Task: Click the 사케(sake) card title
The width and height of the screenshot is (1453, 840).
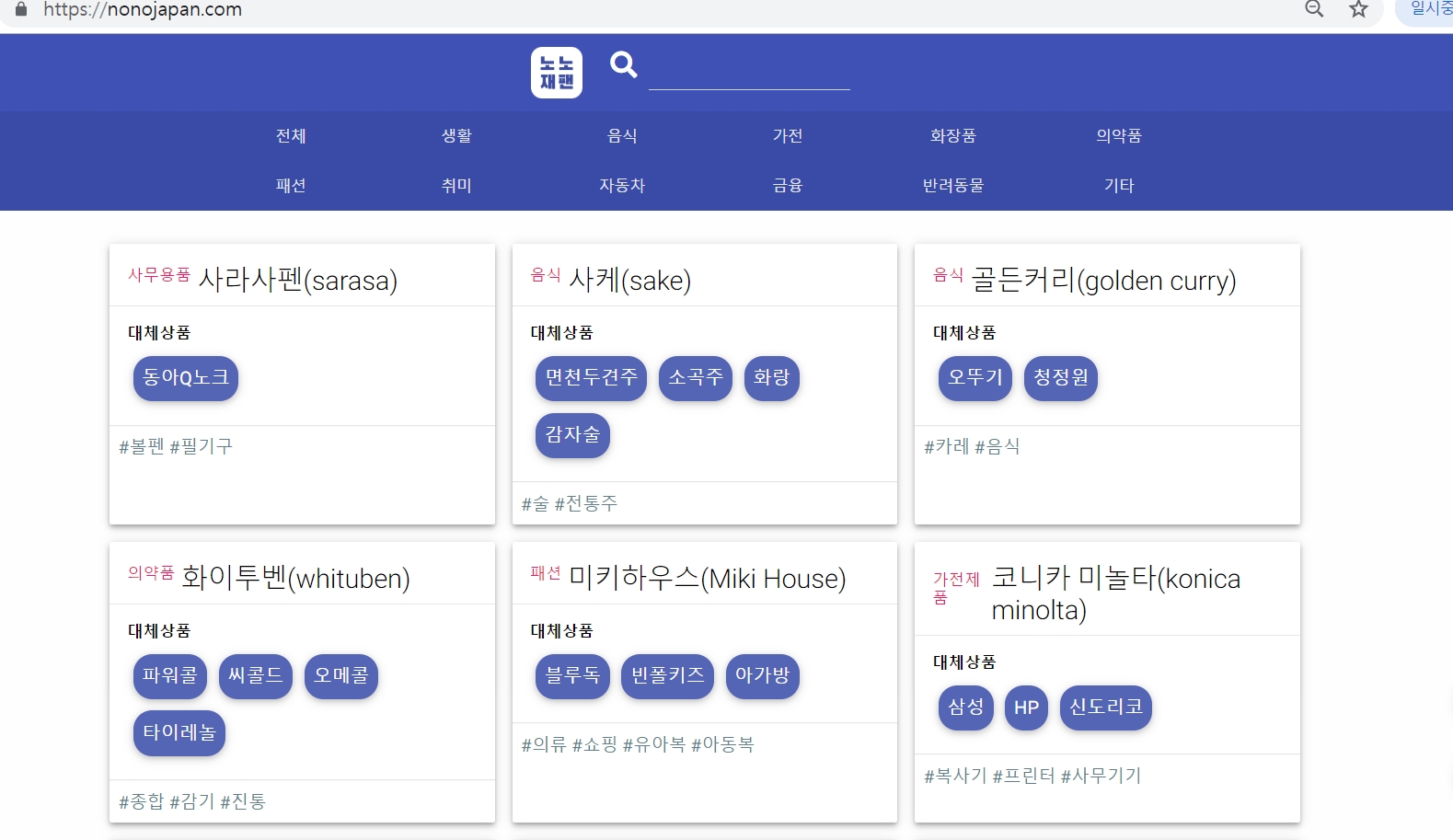Action: tap(630, 280)
